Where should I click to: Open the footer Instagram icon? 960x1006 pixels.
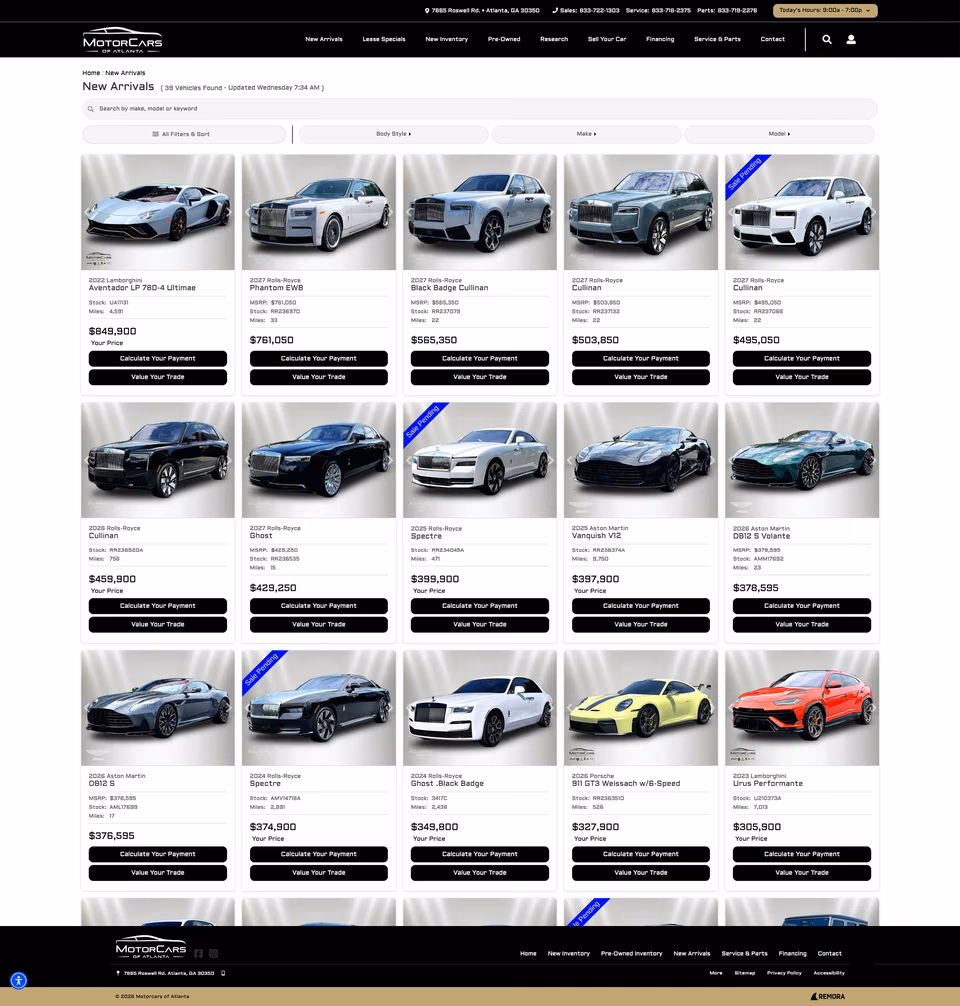coord(214,953)
